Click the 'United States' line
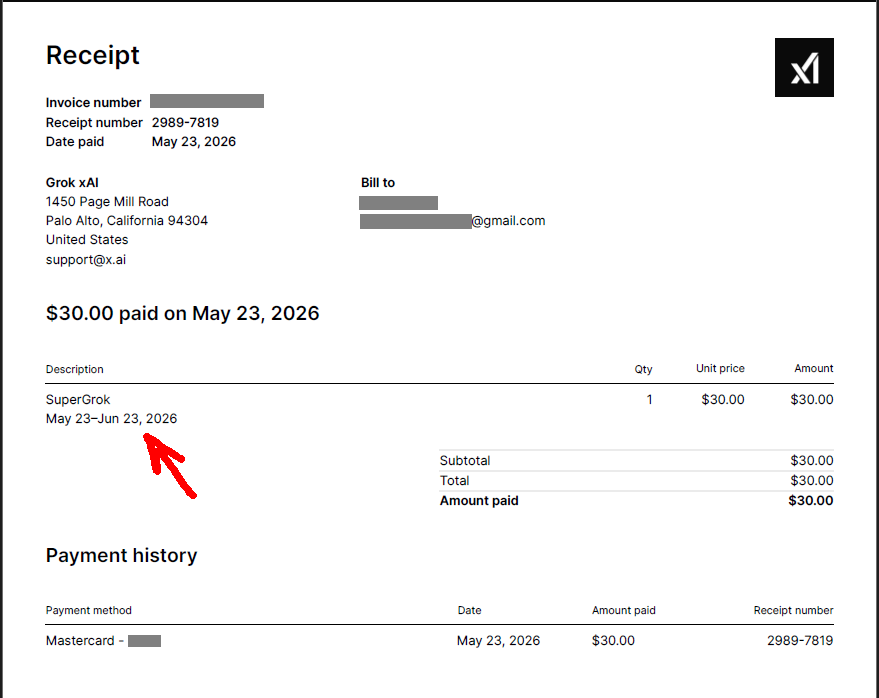879x698 pixels. click(87, 240)
